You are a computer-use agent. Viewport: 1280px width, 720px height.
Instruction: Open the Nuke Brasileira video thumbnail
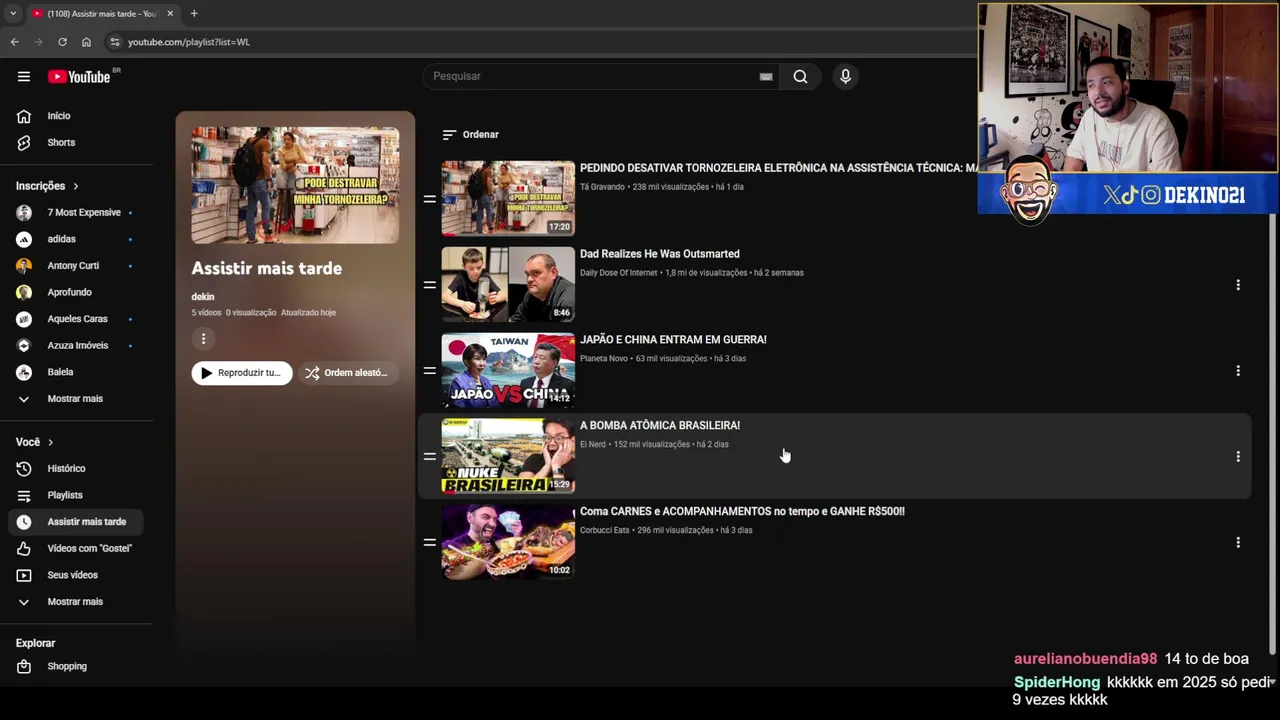tap(508, 456)
